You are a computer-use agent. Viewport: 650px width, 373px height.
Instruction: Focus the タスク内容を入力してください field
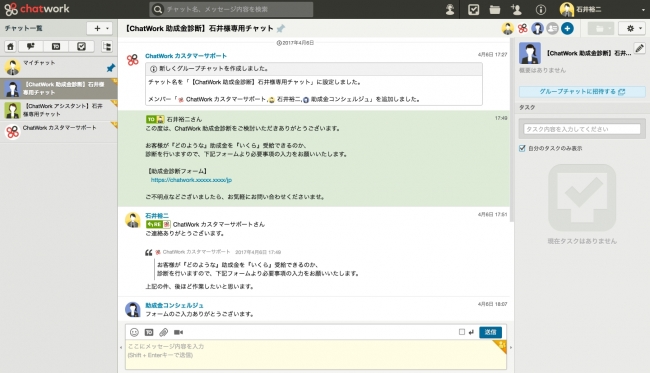click(x=582, y=129)
